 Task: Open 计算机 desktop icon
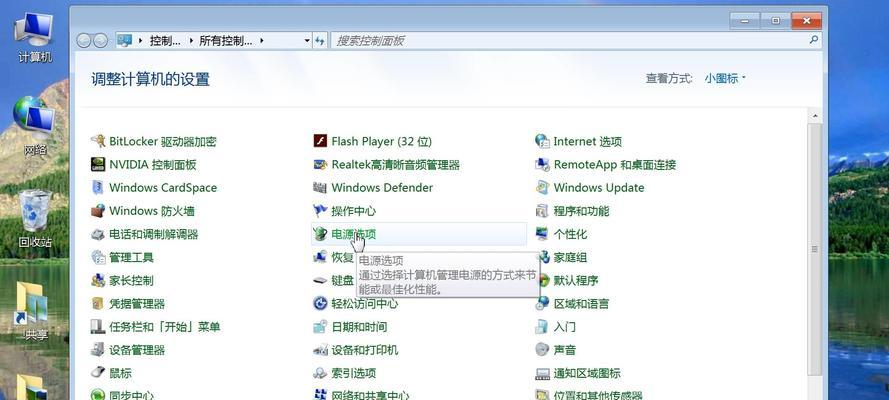pos(35,37)
